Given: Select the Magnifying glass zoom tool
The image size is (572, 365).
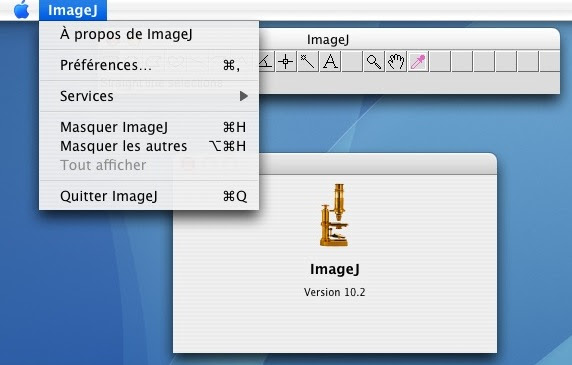Looking at the screenshot, I should [374, 62].
